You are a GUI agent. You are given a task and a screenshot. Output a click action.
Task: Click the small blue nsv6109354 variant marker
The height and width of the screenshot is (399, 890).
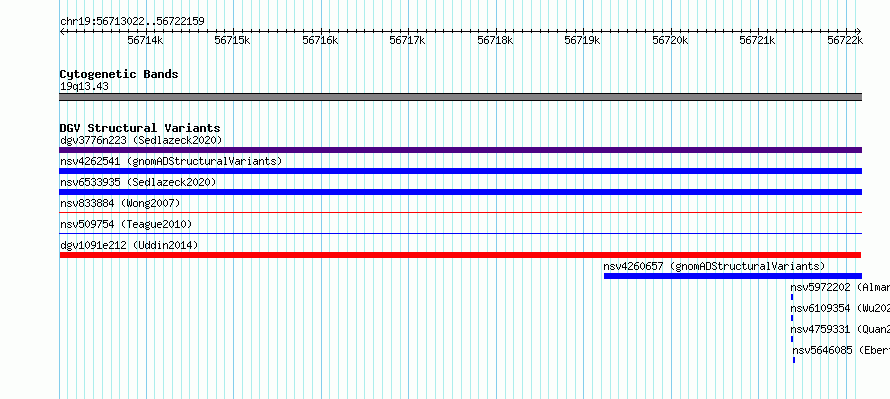point(792,318)
